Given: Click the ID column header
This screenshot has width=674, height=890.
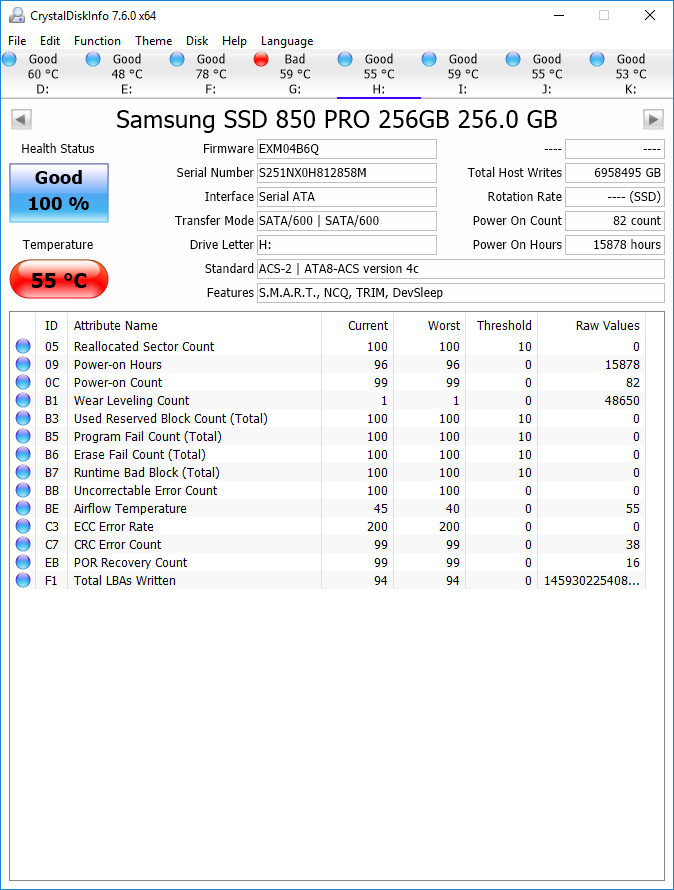Looking at the screenshot, I should (x=51, y=325).
